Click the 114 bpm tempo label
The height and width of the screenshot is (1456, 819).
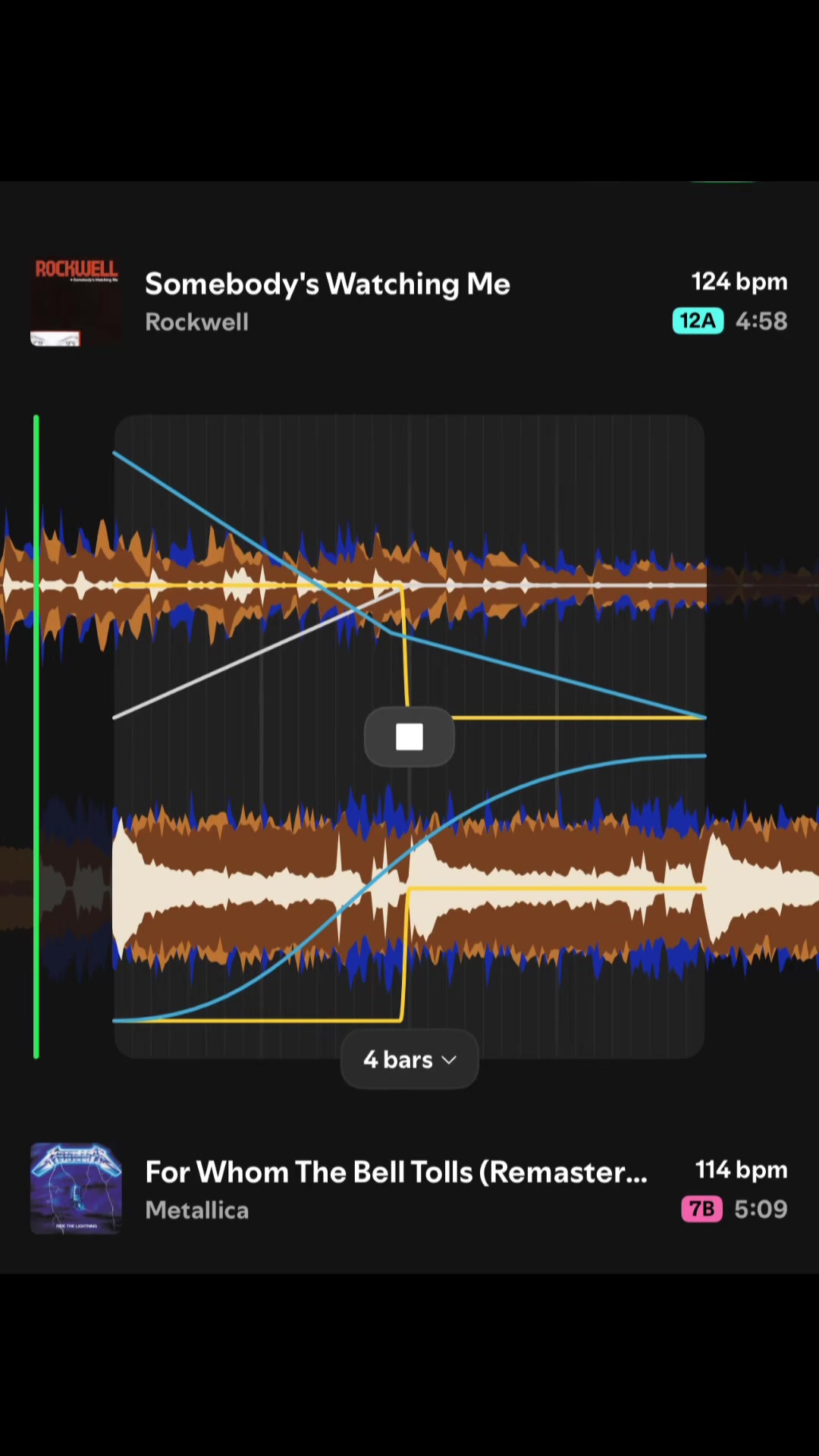(x=742, y=1169)
